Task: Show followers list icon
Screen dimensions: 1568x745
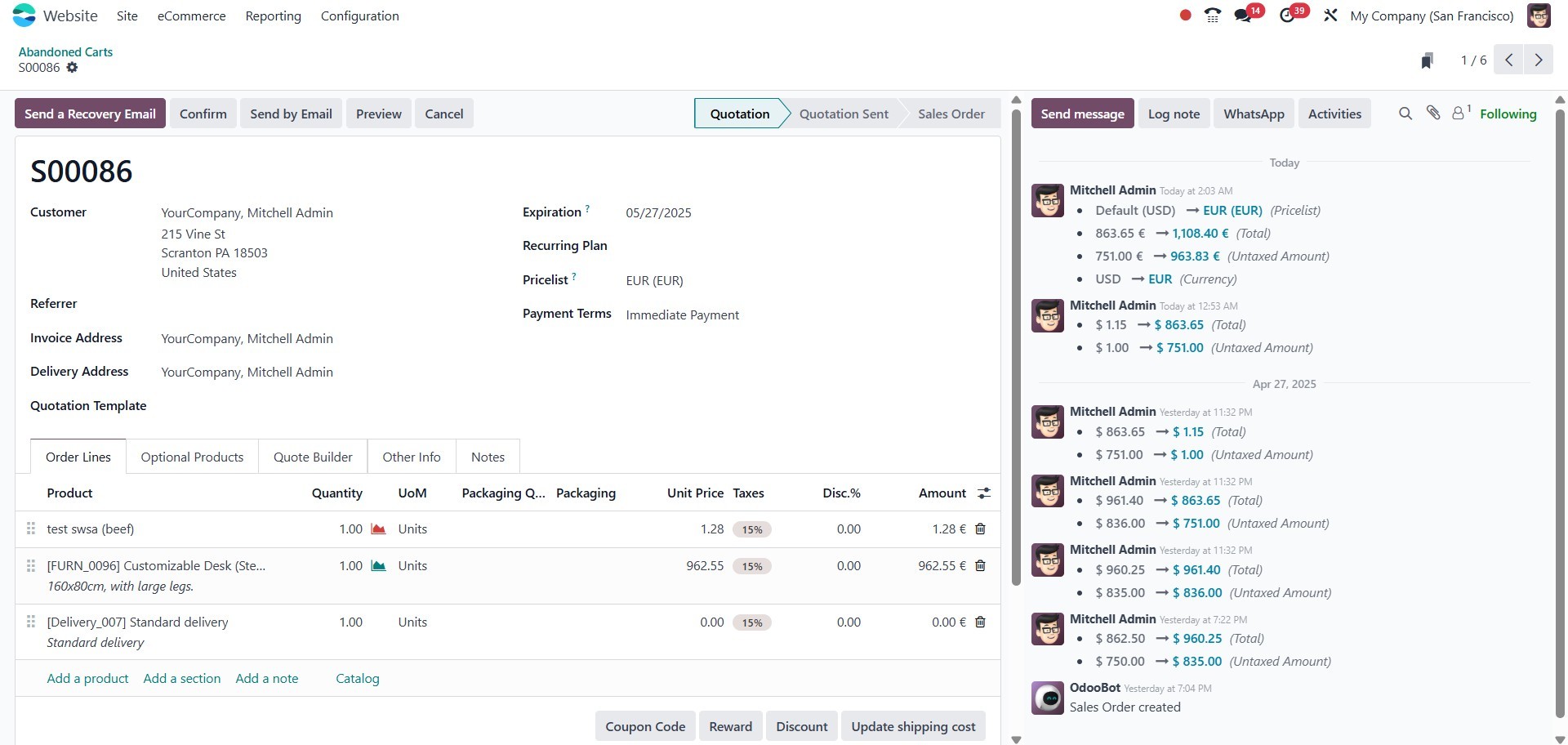Action: 1460,114
